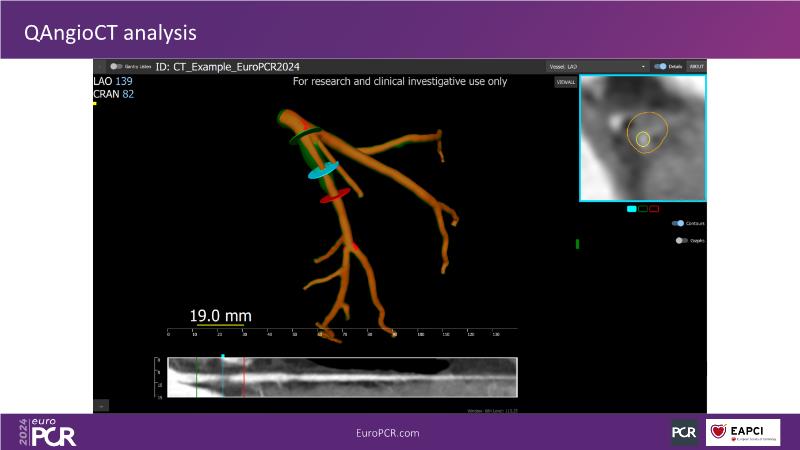Image resolution: width=800 pixels, height=450 pixels.
Task: Click the VIEW ALL button
Action: (x=565, y=82)
